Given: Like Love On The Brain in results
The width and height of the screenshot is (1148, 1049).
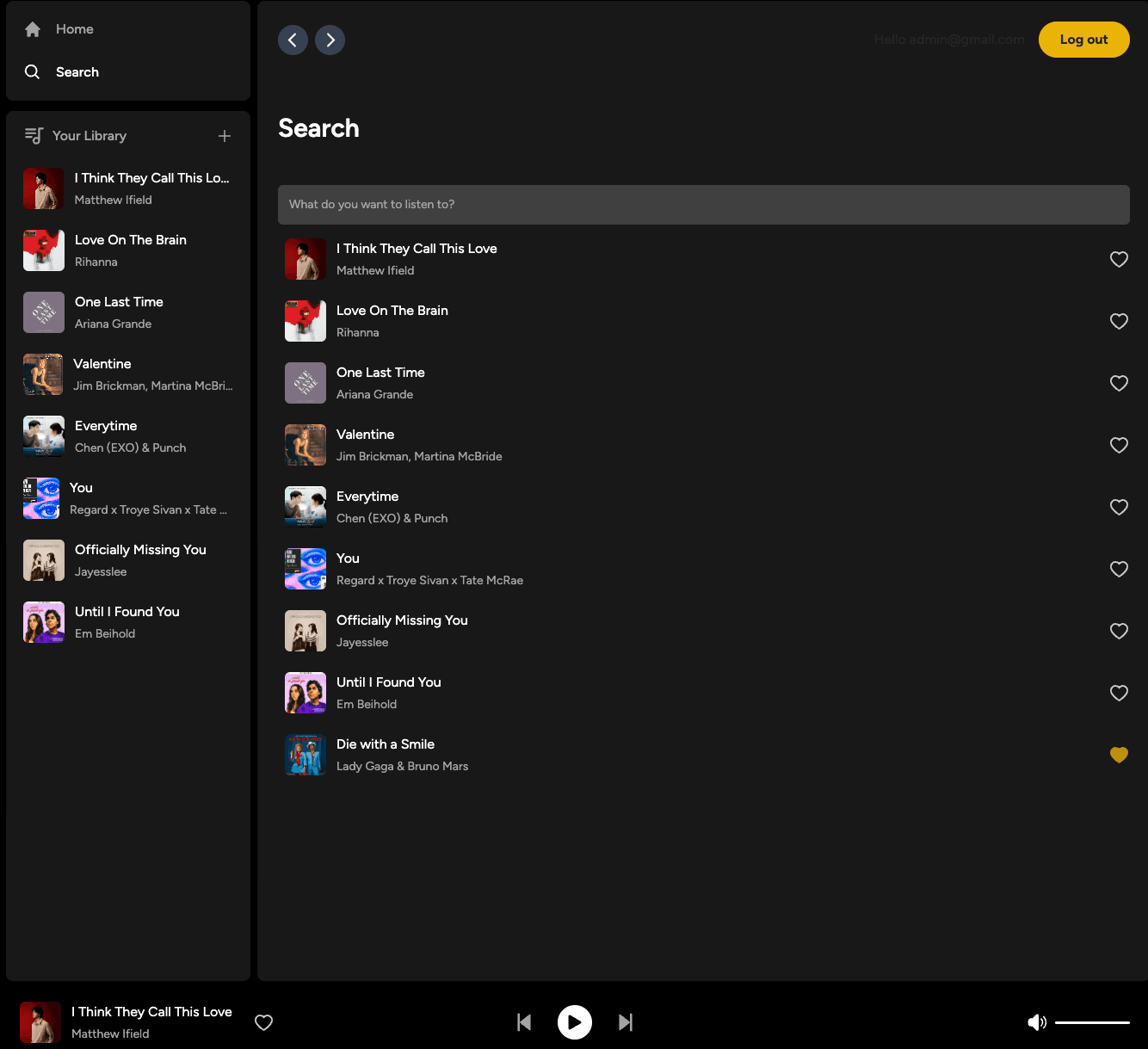Looking at the screenshot, I should click(x=1119, y=321).
